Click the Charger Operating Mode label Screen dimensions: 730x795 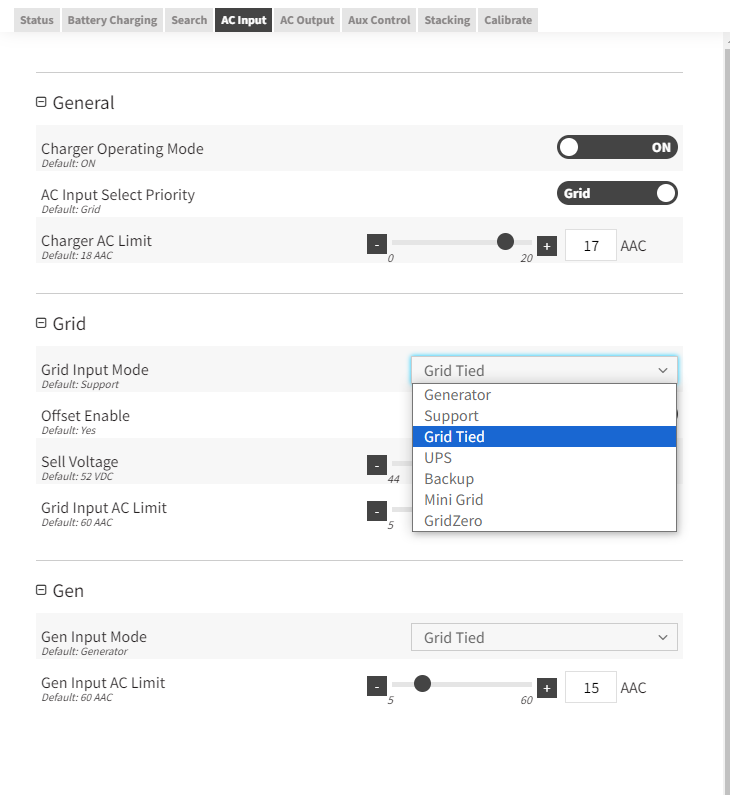coord(122,149)
